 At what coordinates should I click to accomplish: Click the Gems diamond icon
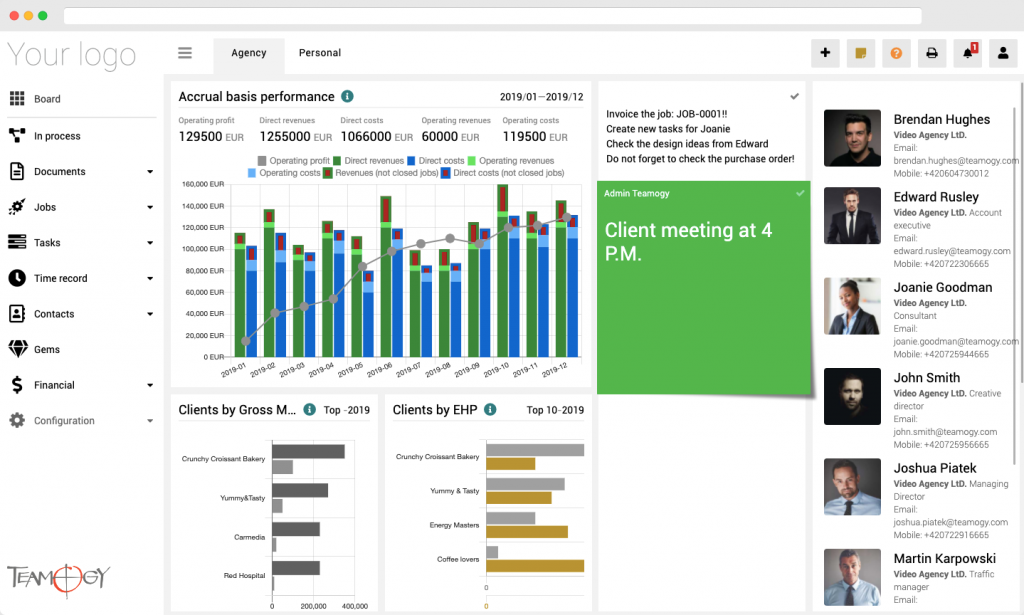(x=18, y=349)
